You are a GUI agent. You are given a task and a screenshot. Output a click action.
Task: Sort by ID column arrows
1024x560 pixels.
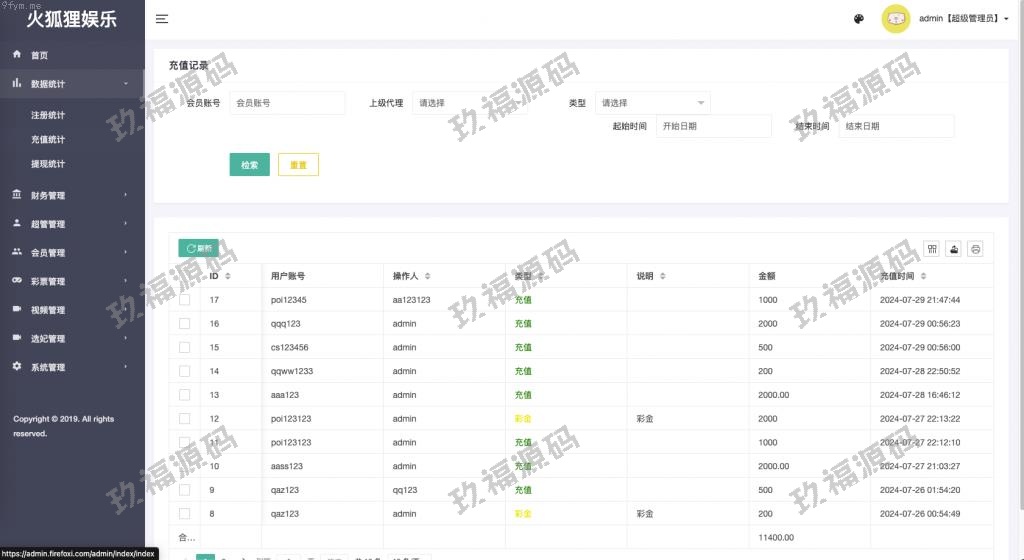(x=228, y=276)
